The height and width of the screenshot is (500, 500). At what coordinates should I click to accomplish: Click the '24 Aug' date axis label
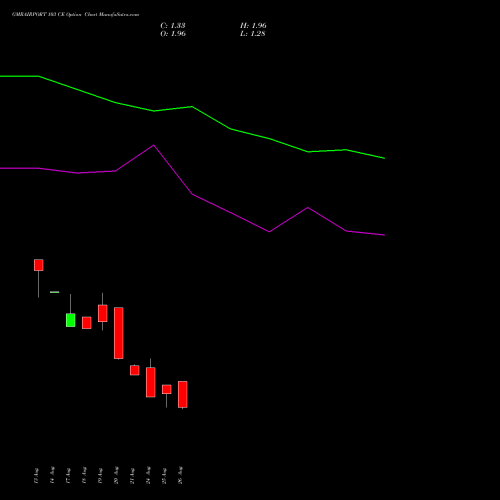click(148, 476)
